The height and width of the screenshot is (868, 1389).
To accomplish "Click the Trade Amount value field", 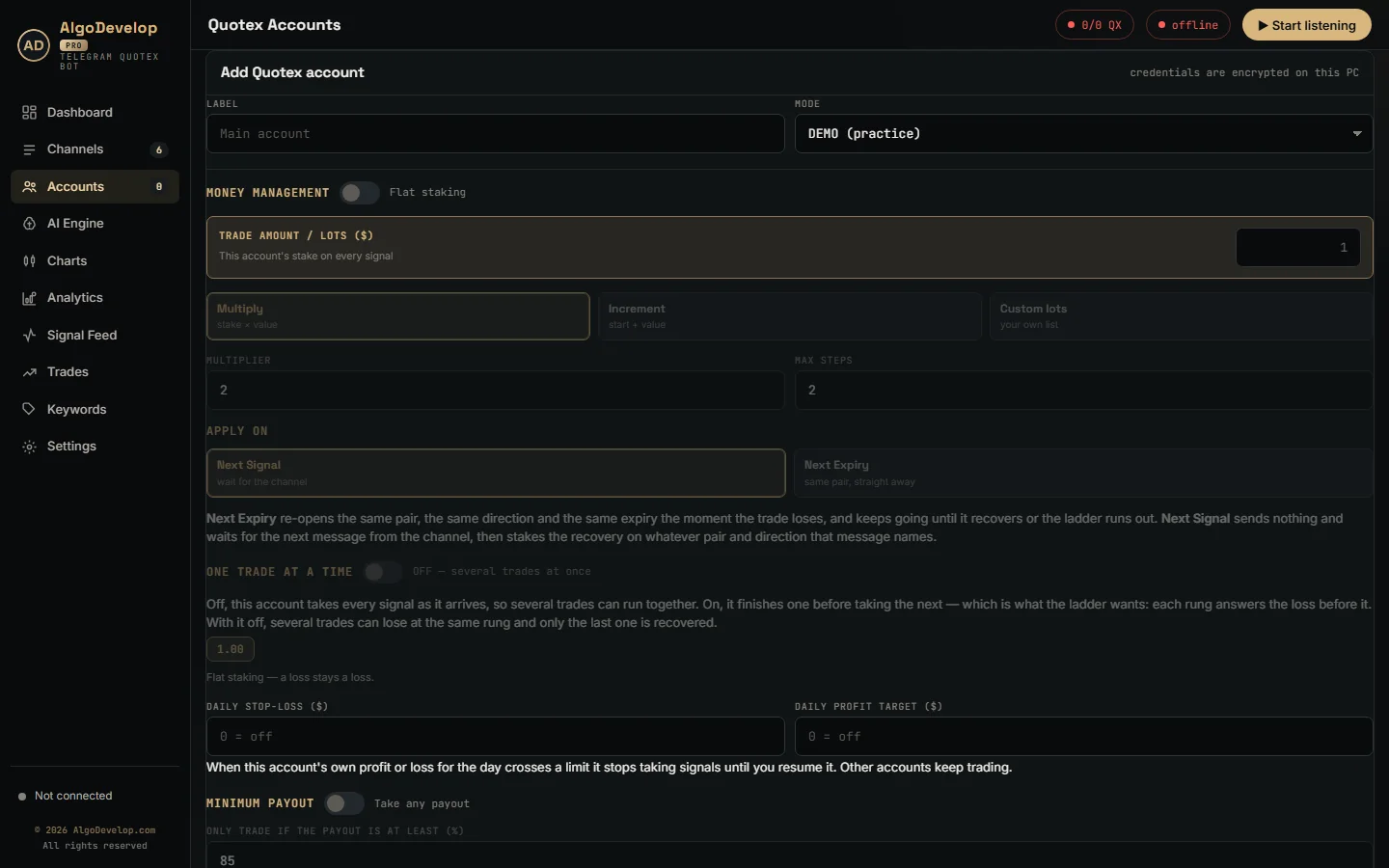I will coord(1298,248).
